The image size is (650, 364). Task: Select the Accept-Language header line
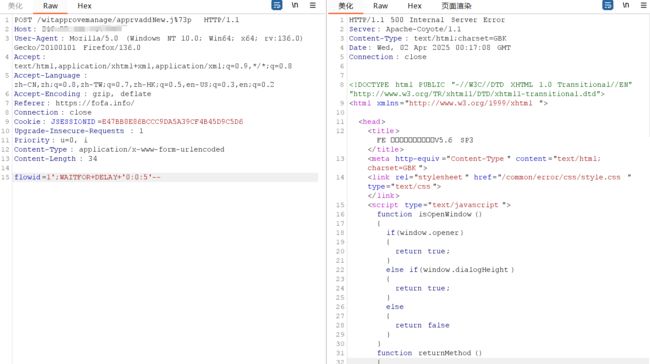(51, 75)
